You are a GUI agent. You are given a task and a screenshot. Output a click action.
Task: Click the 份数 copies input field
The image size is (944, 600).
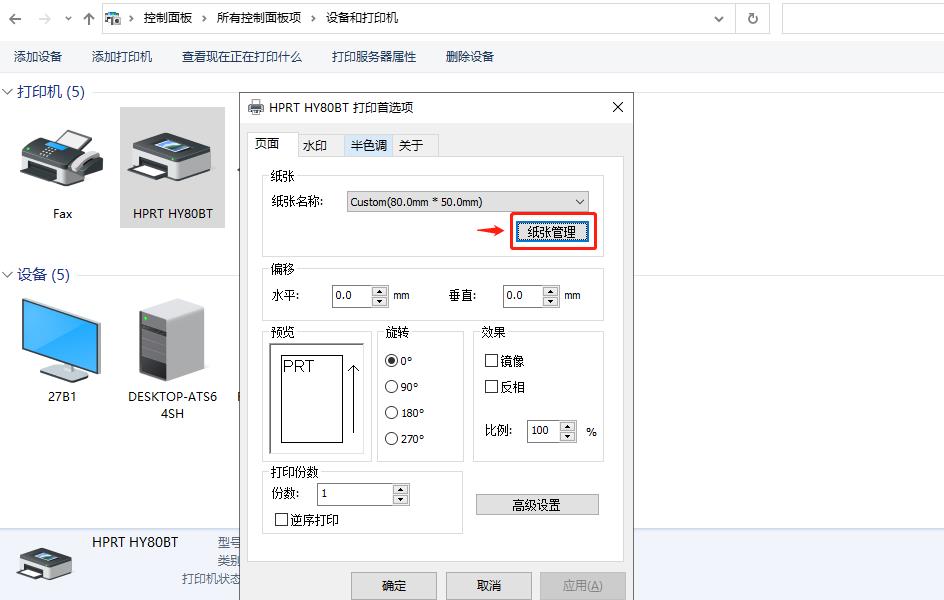click(355, 494)
